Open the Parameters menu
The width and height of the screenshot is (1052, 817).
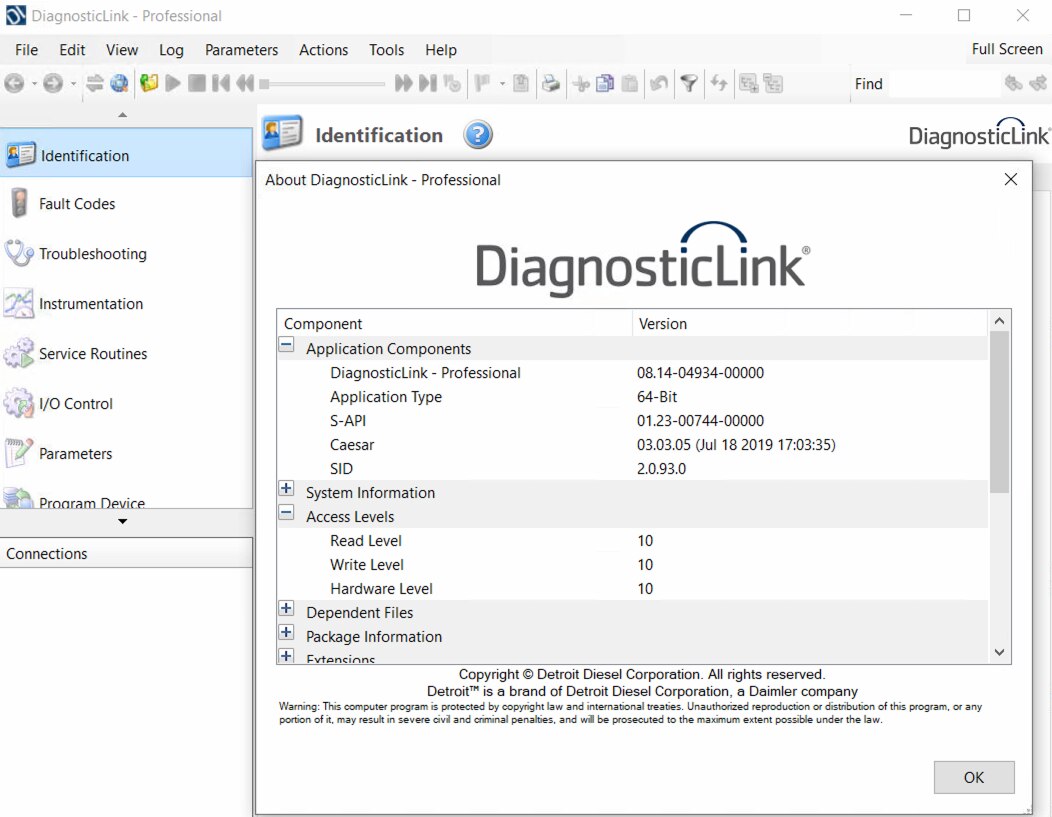(x=241, y=49)
